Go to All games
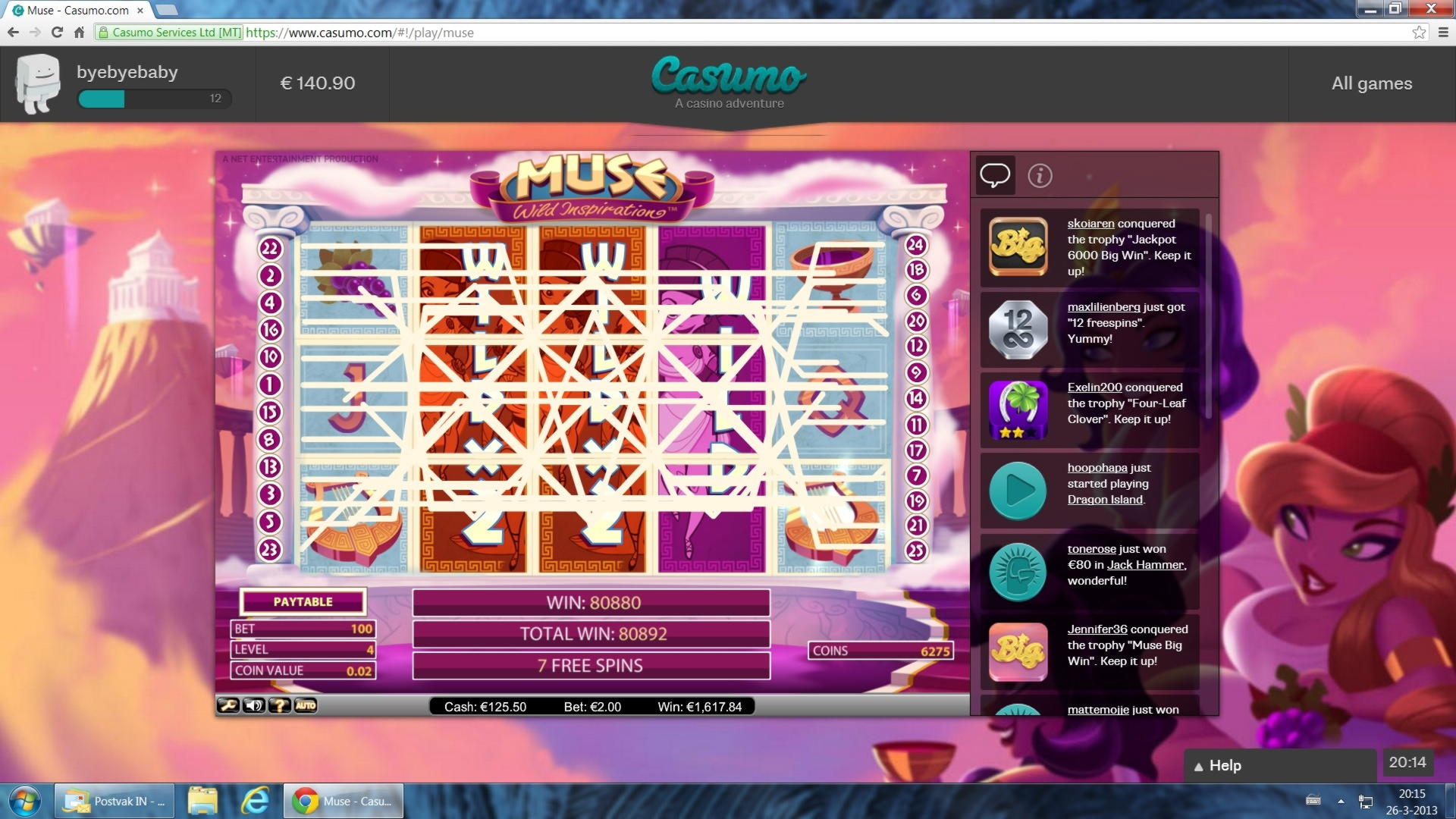The height and width of the screenshot is (819, 1456). click(1372, 83)
